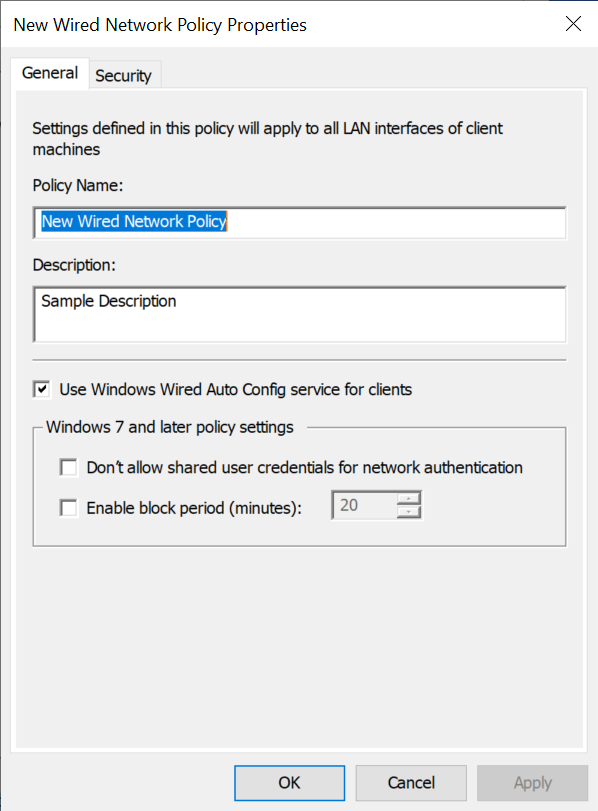Select the Policy Name text field
Image resolution: width=598 pixels, height=811 pixels.
(300, 222)
